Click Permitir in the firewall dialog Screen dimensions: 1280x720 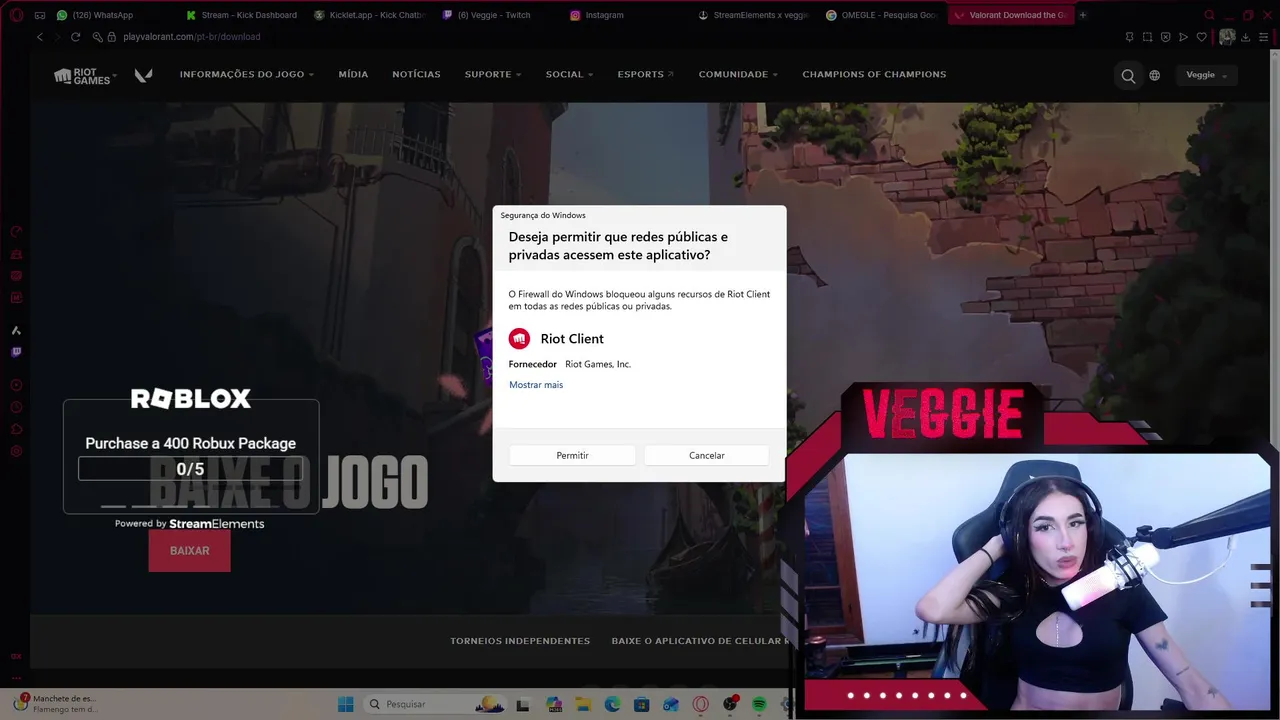tap(572, 455)
